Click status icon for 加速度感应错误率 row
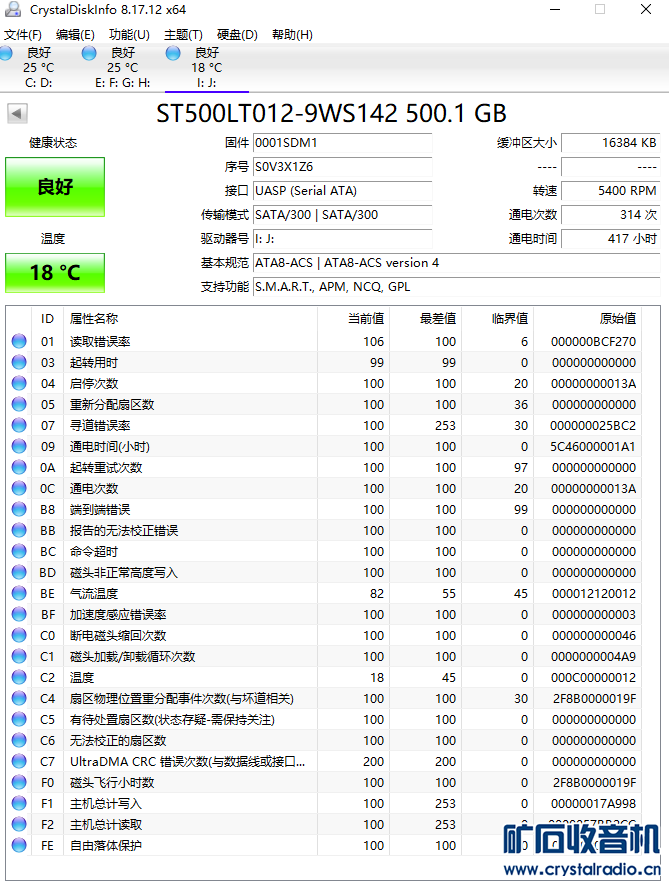 click(x=19, y=614)
